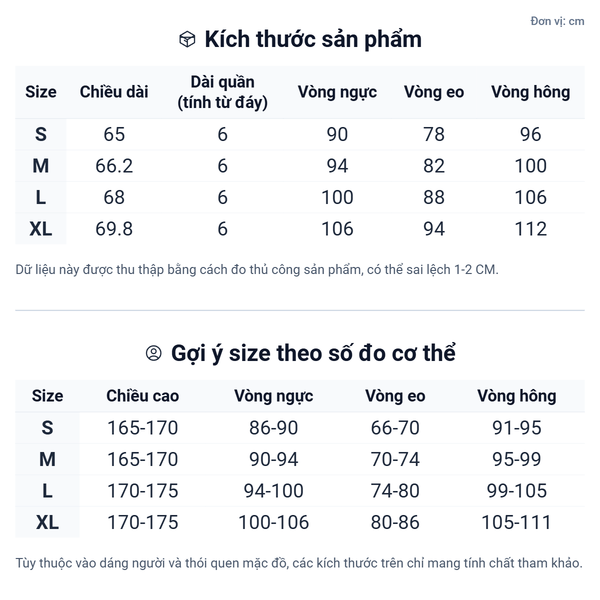Viewport: 600px width, 600px height.
Task: Select the 86-90 chest range cell
Action: pos(274,428)
